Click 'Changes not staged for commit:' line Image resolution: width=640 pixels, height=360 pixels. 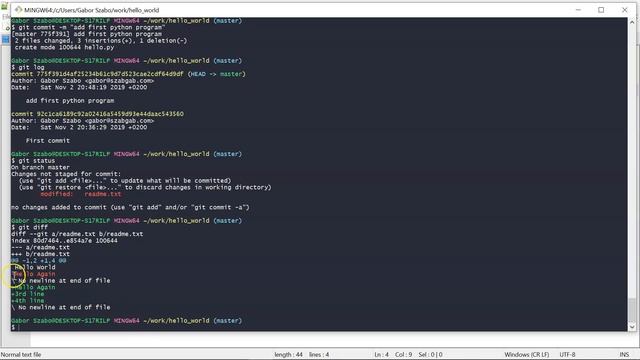(66, 174)
